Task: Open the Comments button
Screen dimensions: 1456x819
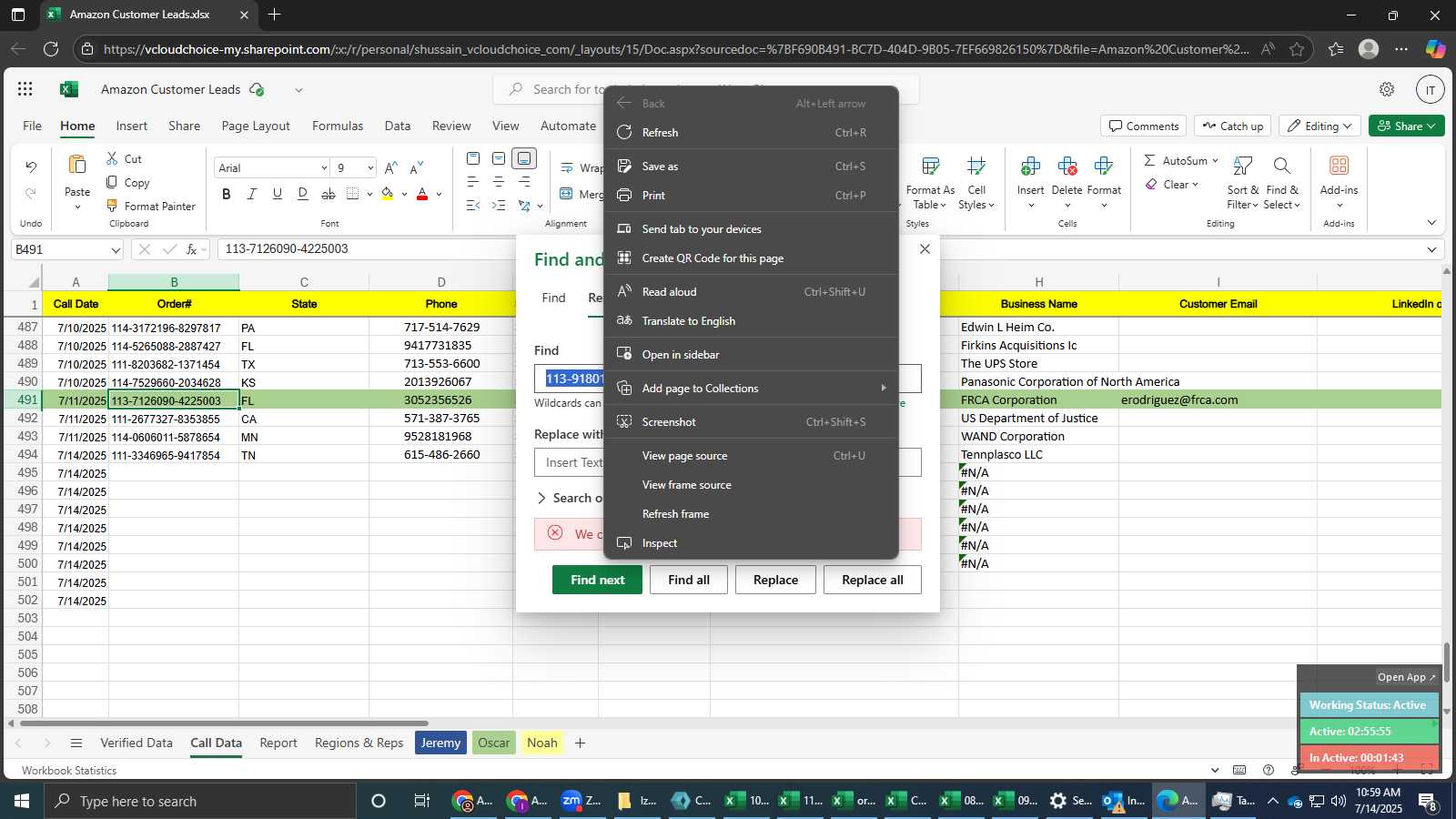Action: pos(1143,126)
